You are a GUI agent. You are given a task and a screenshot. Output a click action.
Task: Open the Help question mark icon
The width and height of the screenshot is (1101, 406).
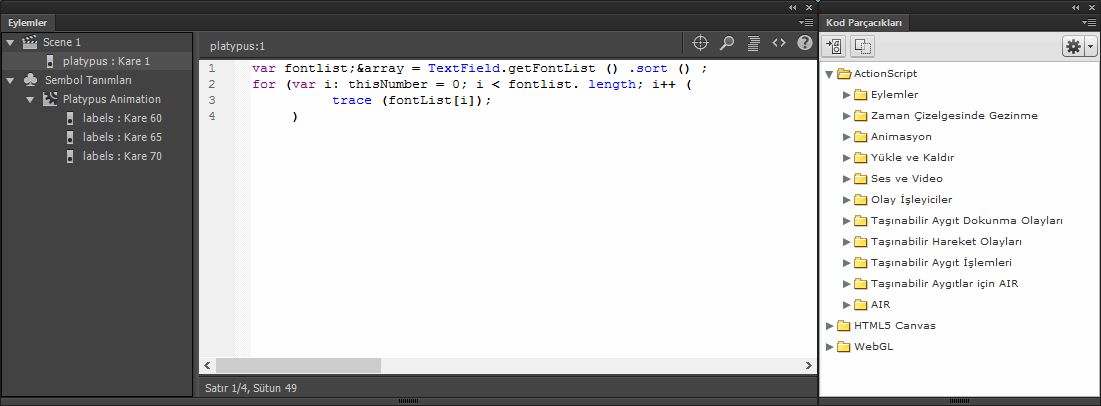(x=805, y=43)
